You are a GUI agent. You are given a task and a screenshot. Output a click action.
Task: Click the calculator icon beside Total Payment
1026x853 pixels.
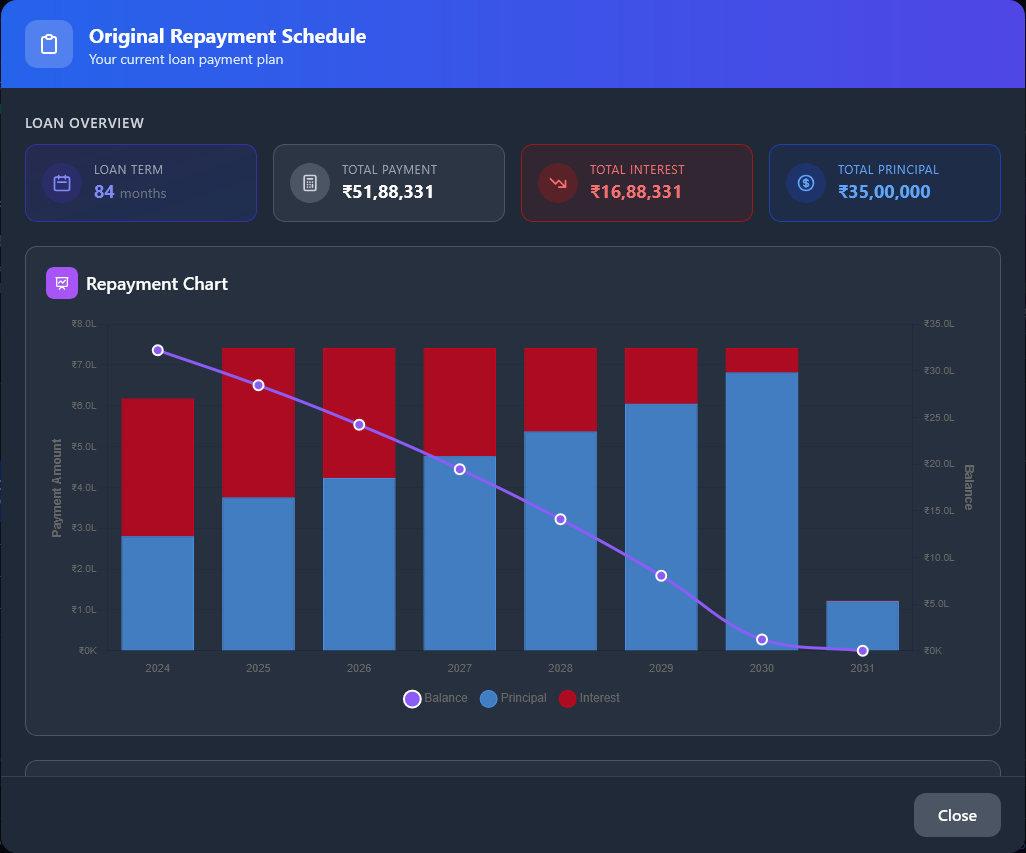point(309,183)
